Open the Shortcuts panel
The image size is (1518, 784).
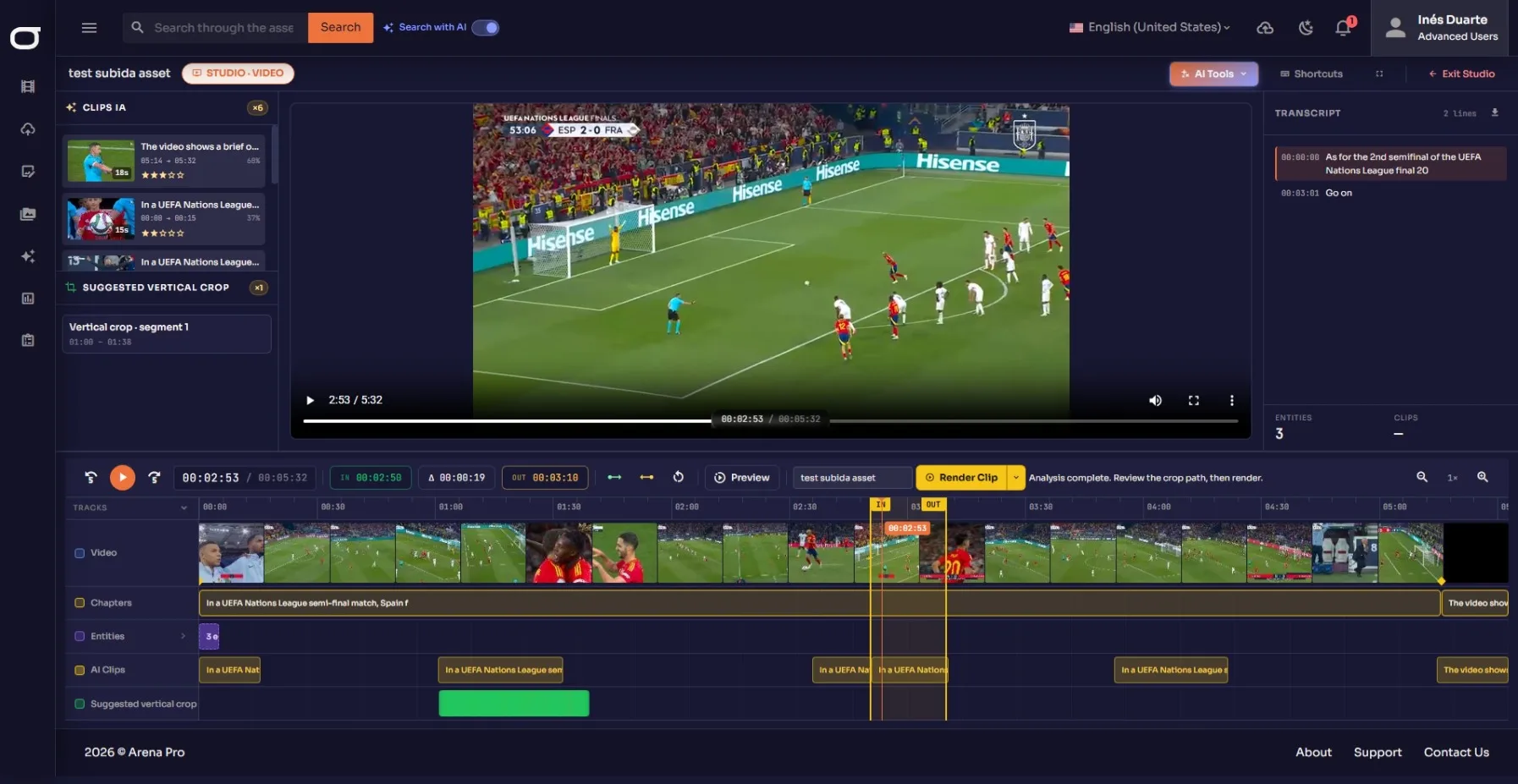coord(1312,74)
